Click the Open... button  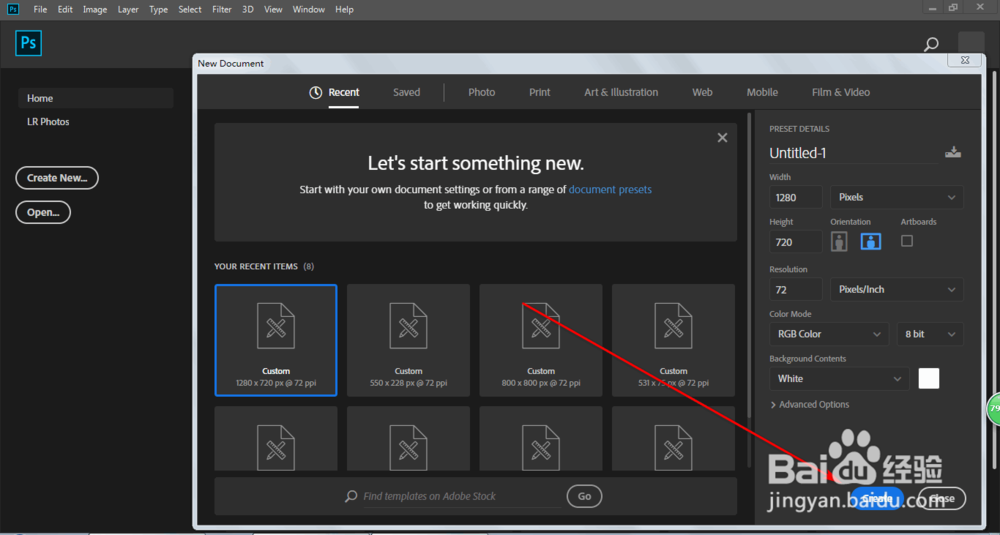pos(43,213)
